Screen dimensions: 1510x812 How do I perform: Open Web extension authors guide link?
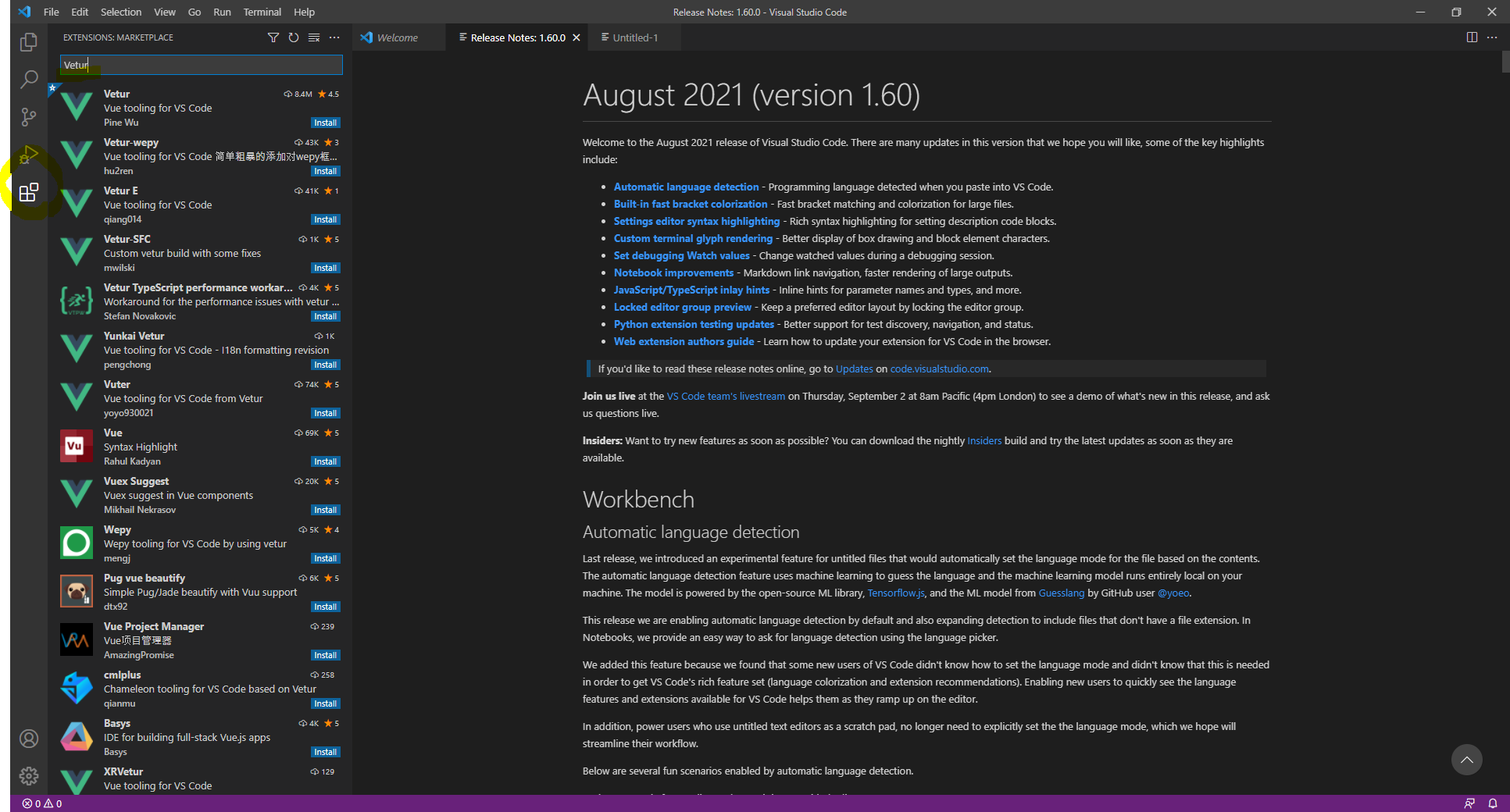[684, 341]
